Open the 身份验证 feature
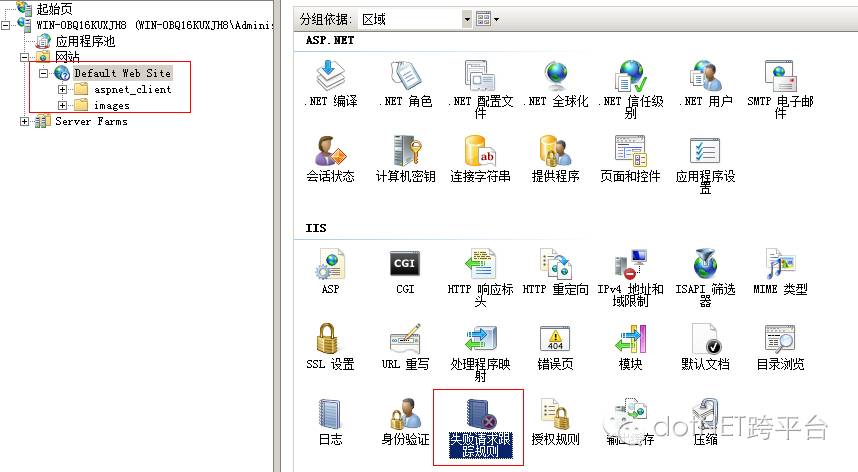Image resolution: width=858 pixels, height=472 pixels. tap(405, 422)
